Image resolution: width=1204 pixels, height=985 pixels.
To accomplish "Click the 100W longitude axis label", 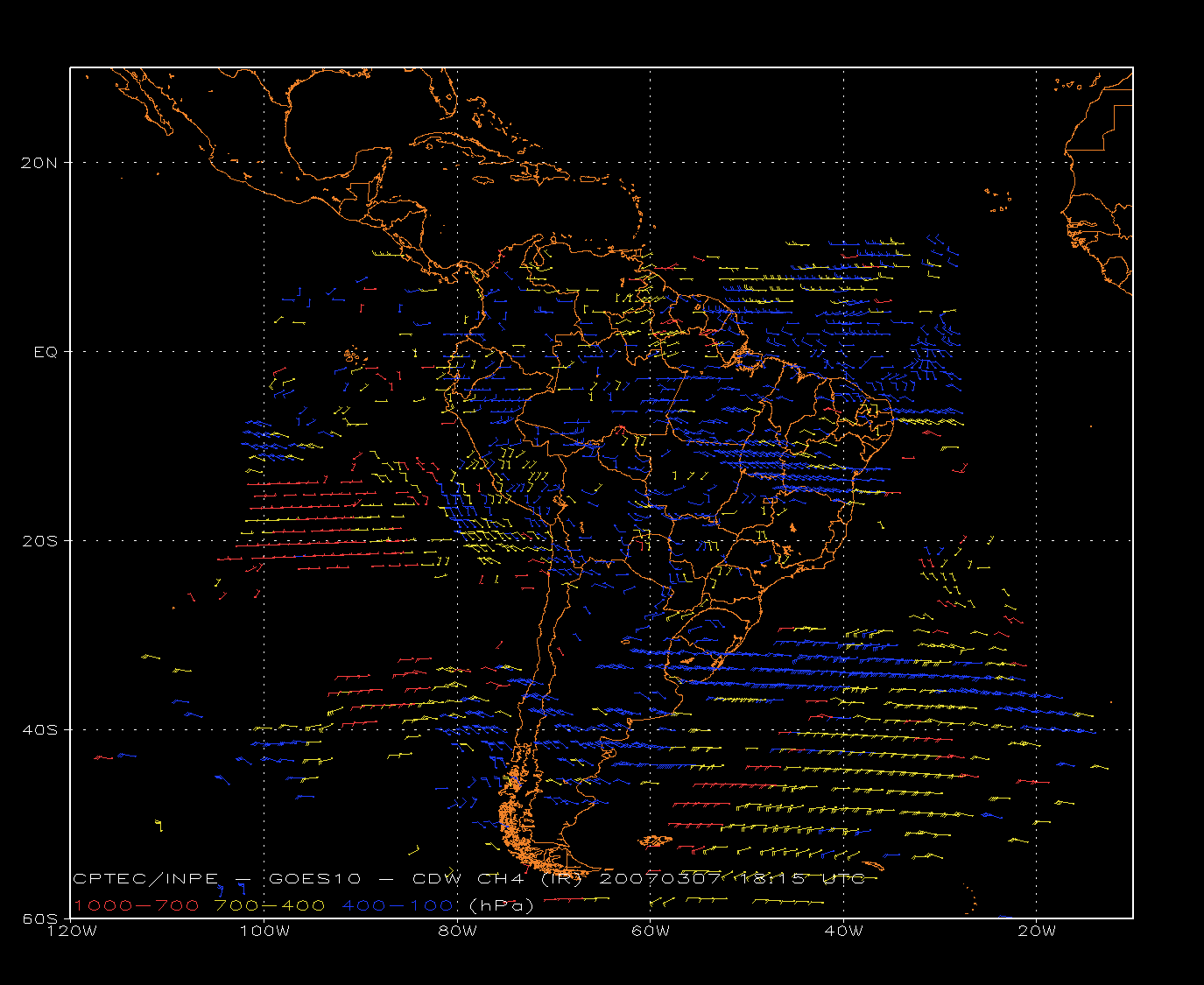I will click(x=264, y=931).
